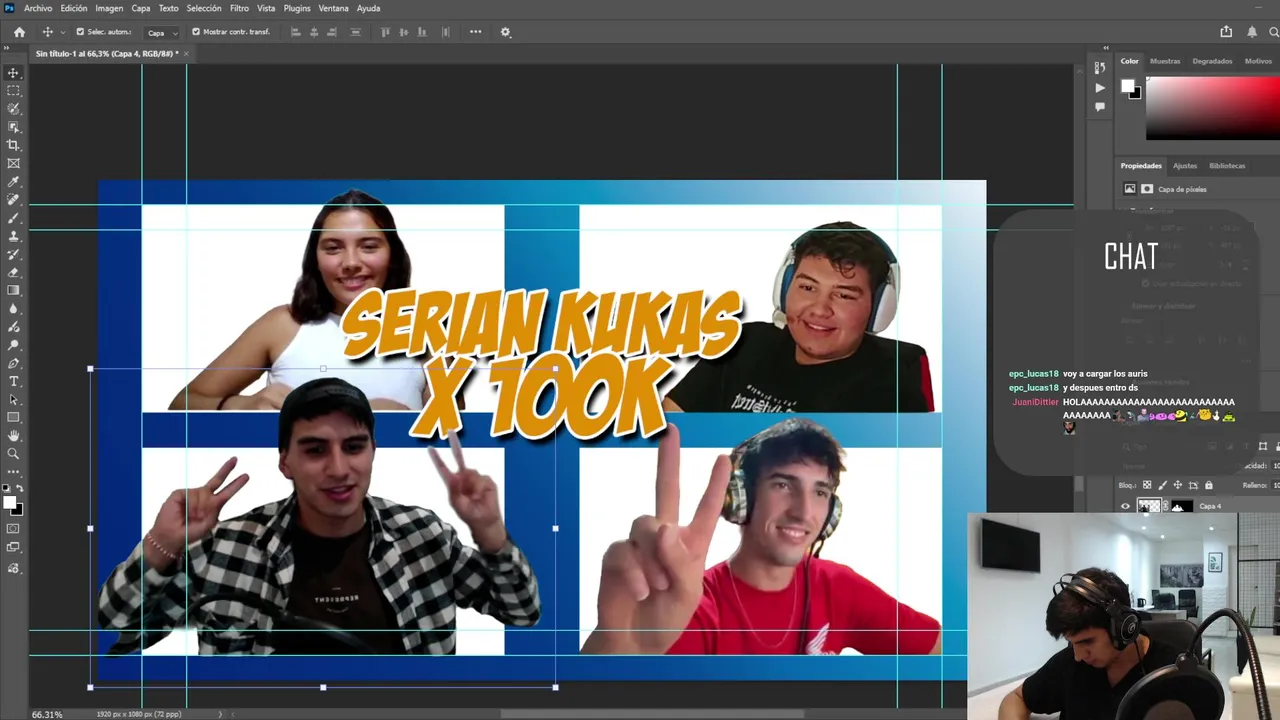Select the Eraser tool

[x=13, y=272]
